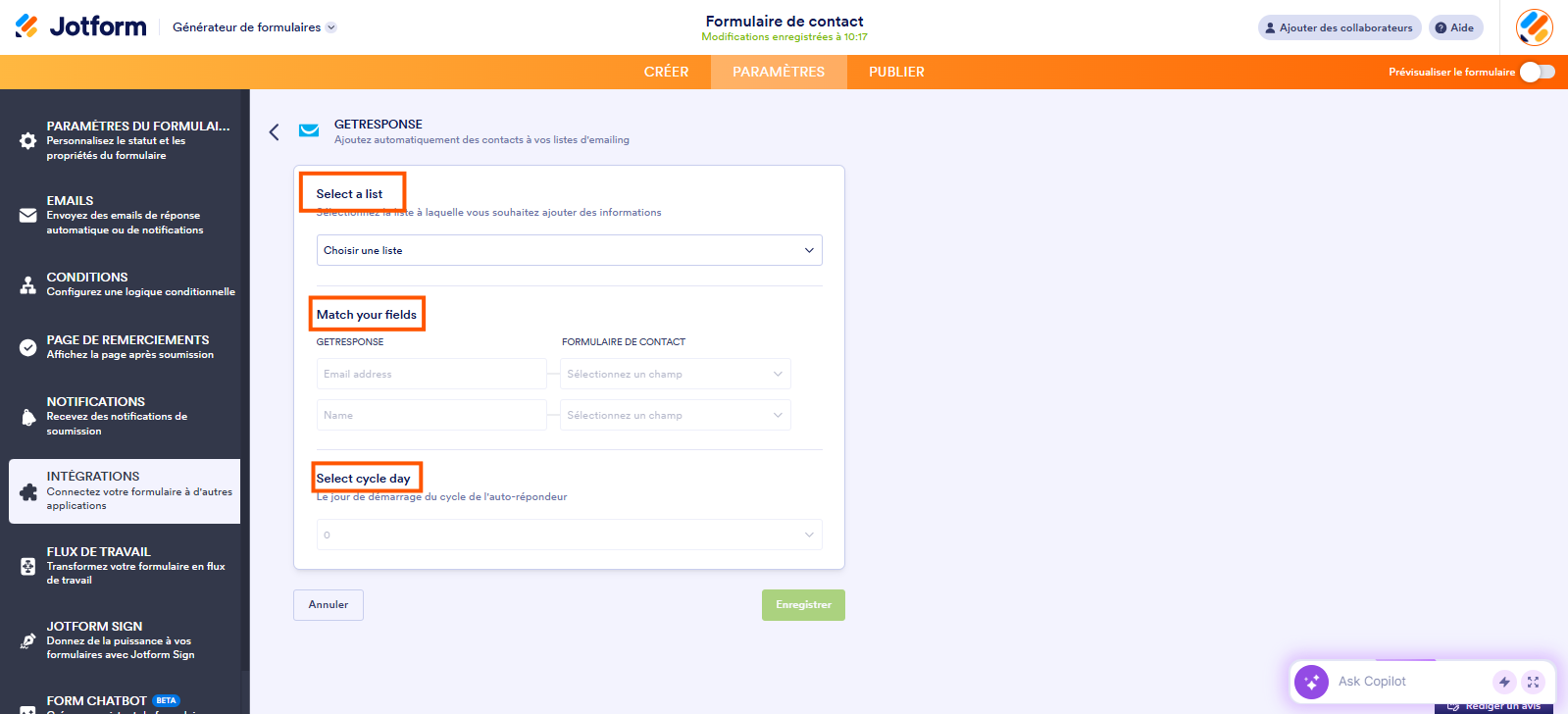The width and height of the screenshot is (1568, 714).
Task: Open the Jotform Sign section
Action: [x=125, y=640]
